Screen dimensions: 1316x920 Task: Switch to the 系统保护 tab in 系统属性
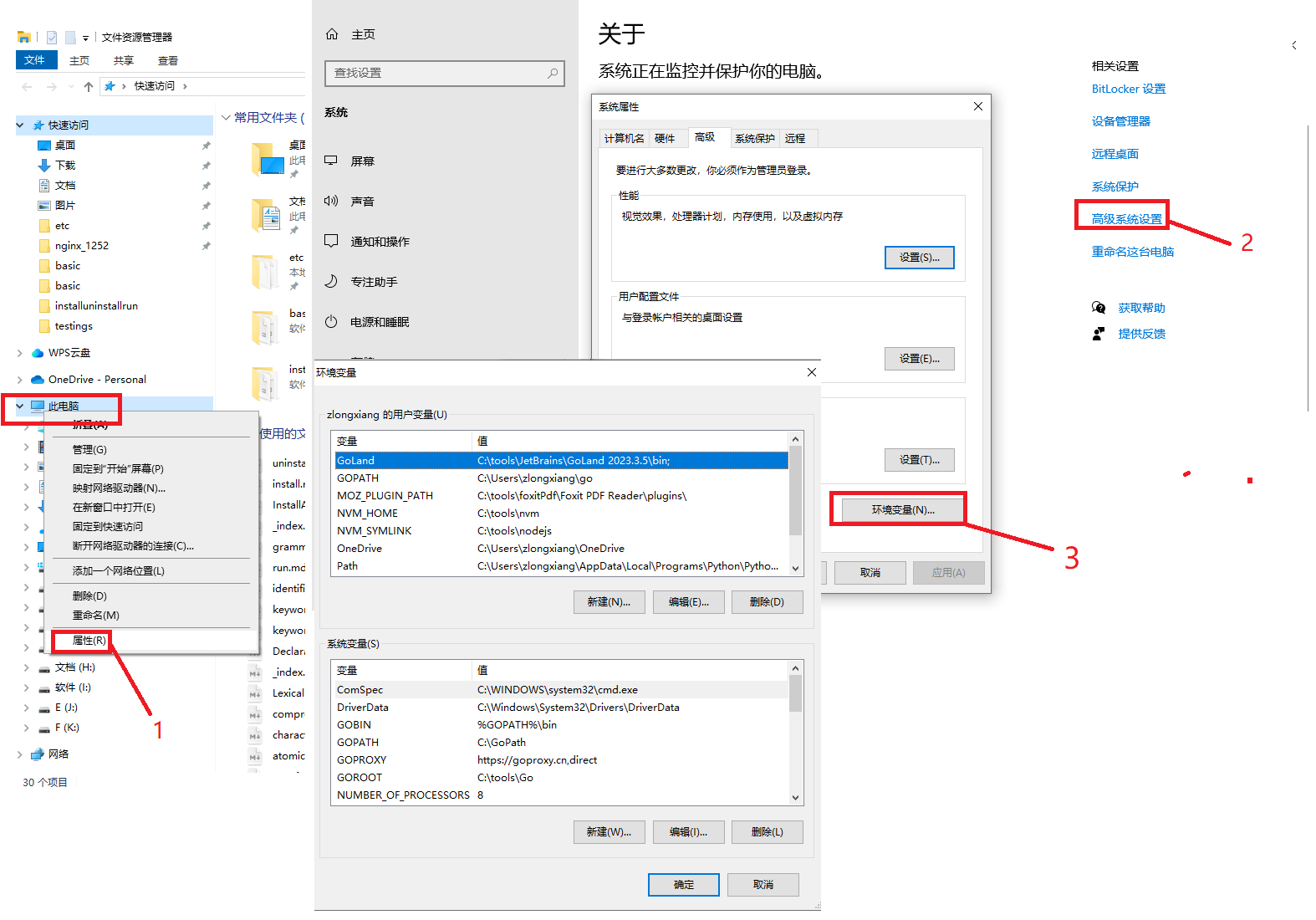tap(754, 139)
